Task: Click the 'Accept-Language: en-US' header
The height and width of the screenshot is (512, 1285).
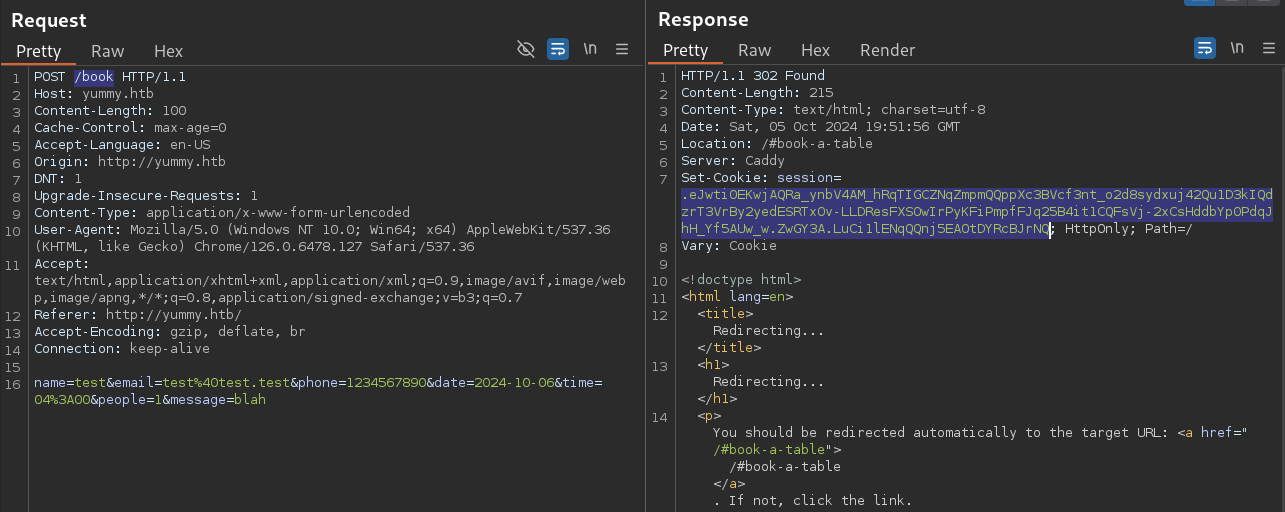Action: coord(122,145)
